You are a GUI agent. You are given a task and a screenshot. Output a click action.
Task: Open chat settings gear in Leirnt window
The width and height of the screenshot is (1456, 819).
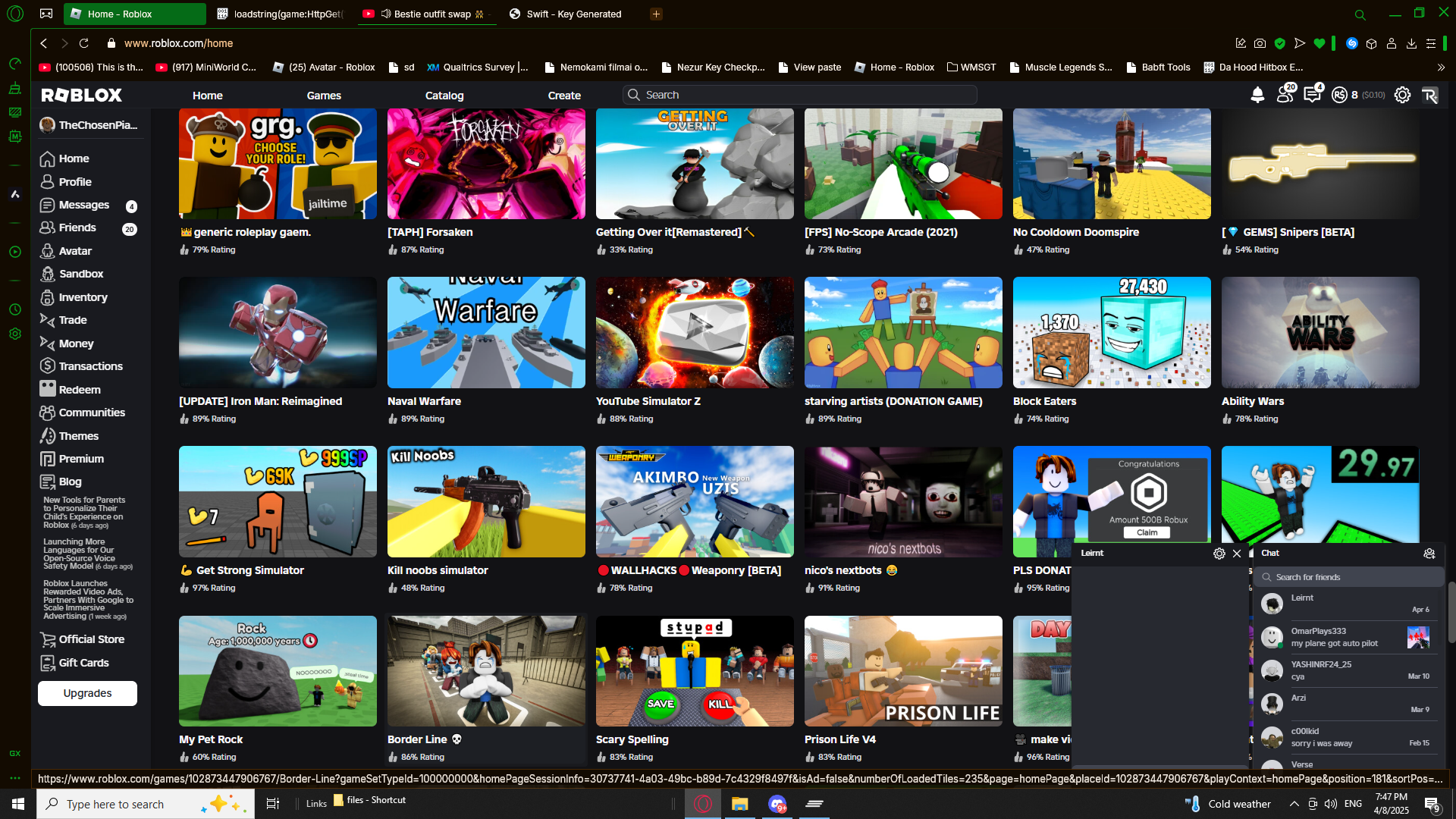pos(1219,554)
